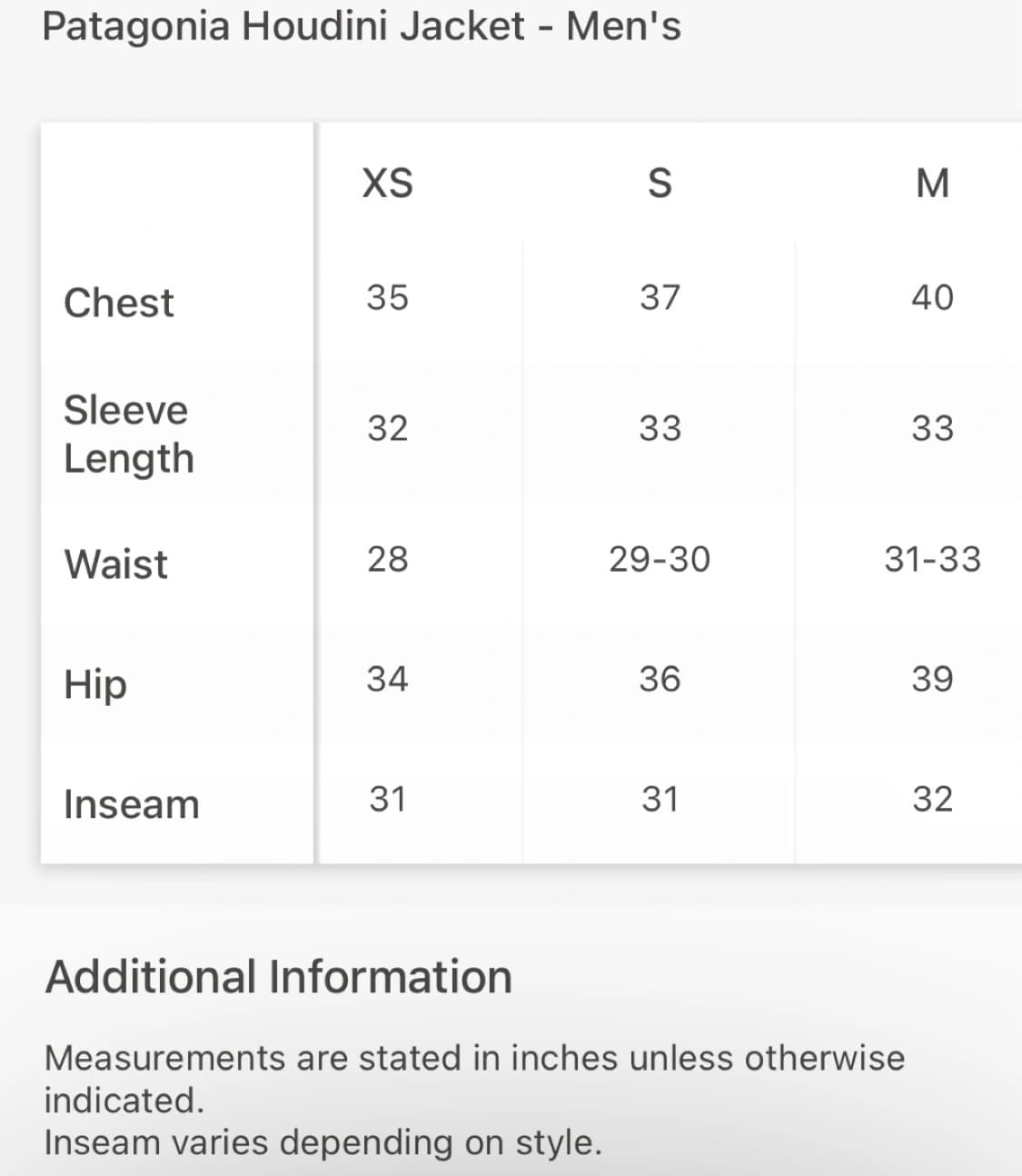Select M waist value 31-33
Image resolution: width=1022 pixels, height=1176 pixels.
tap(933, 559)
